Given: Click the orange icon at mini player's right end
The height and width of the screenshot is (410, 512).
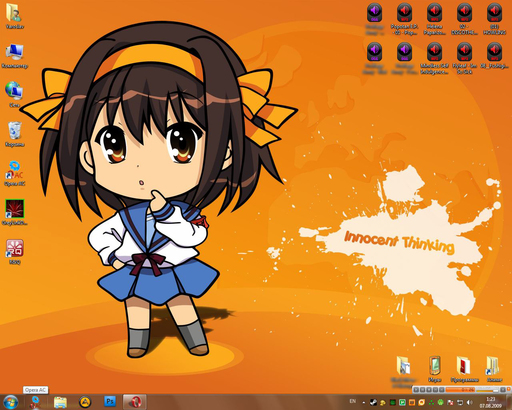Looking at the screenshot, I should point(509,389).
